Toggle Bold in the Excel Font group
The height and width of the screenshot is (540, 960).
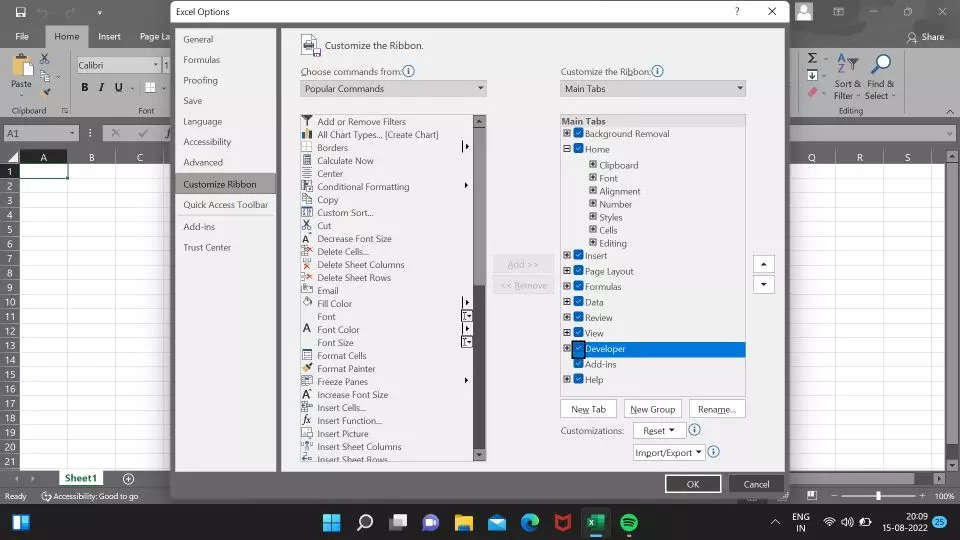84,88
